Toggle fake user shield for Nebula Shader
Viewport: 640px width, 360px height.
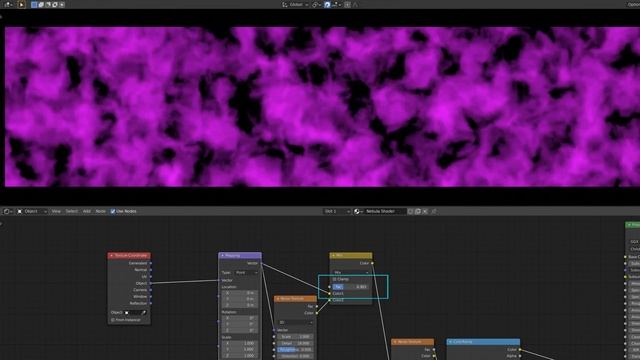[411, 211]
